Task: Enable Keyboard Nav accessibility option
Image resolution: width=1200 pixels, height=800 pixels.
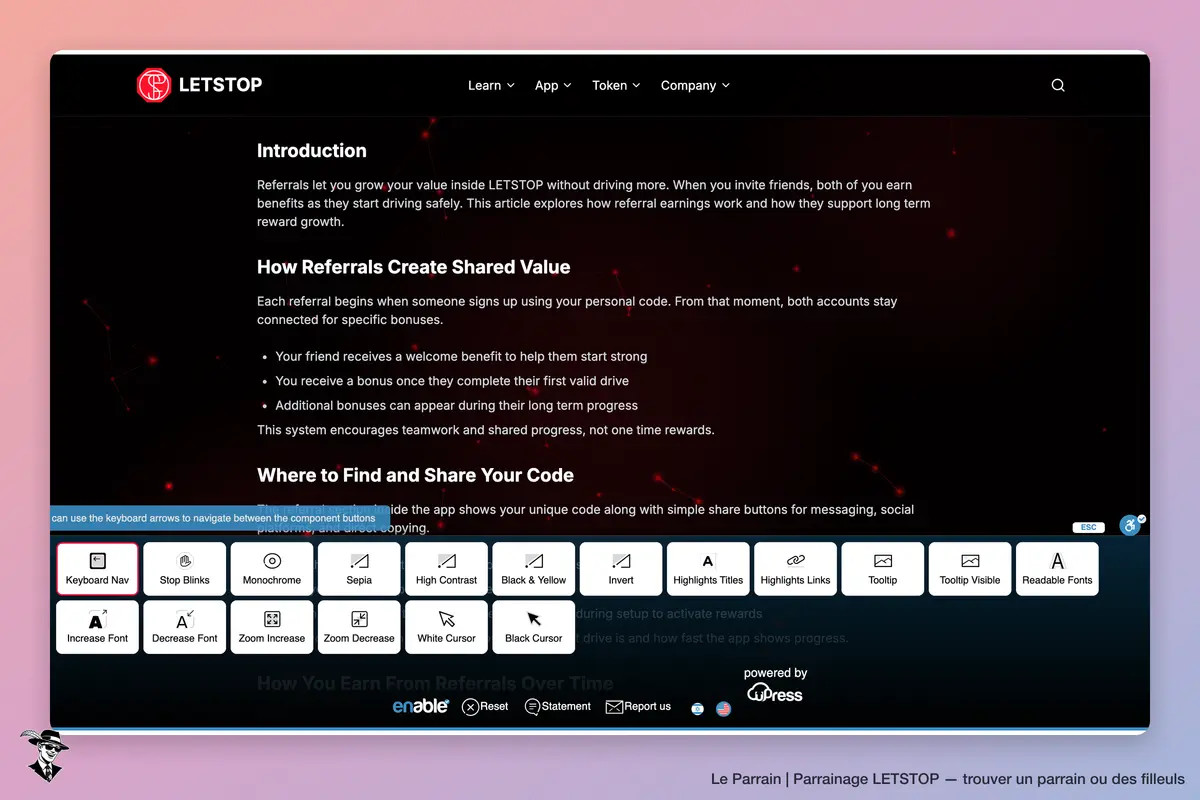Action: (97, 569)
